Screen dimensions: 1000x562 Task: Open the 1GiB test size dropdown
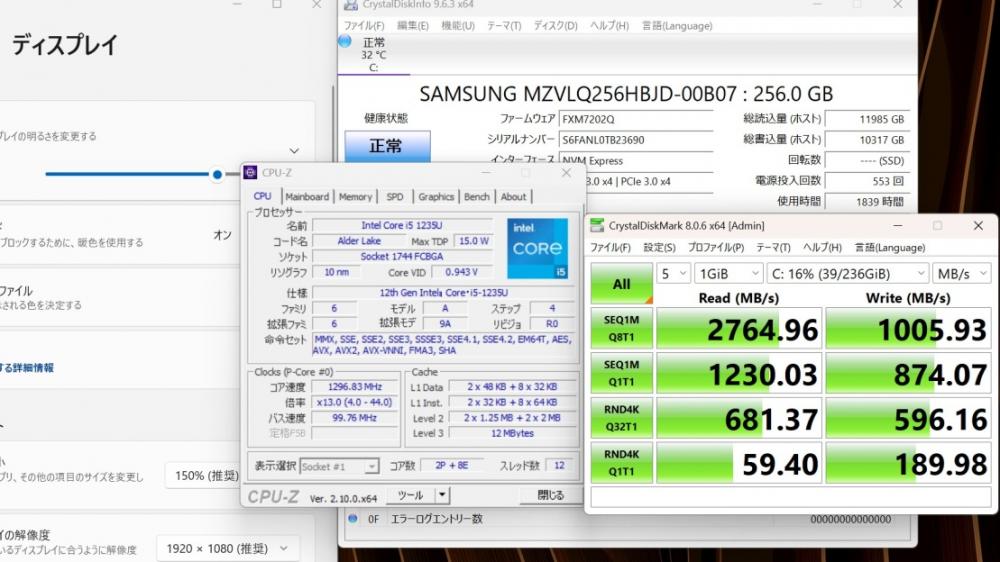point(728,274)
